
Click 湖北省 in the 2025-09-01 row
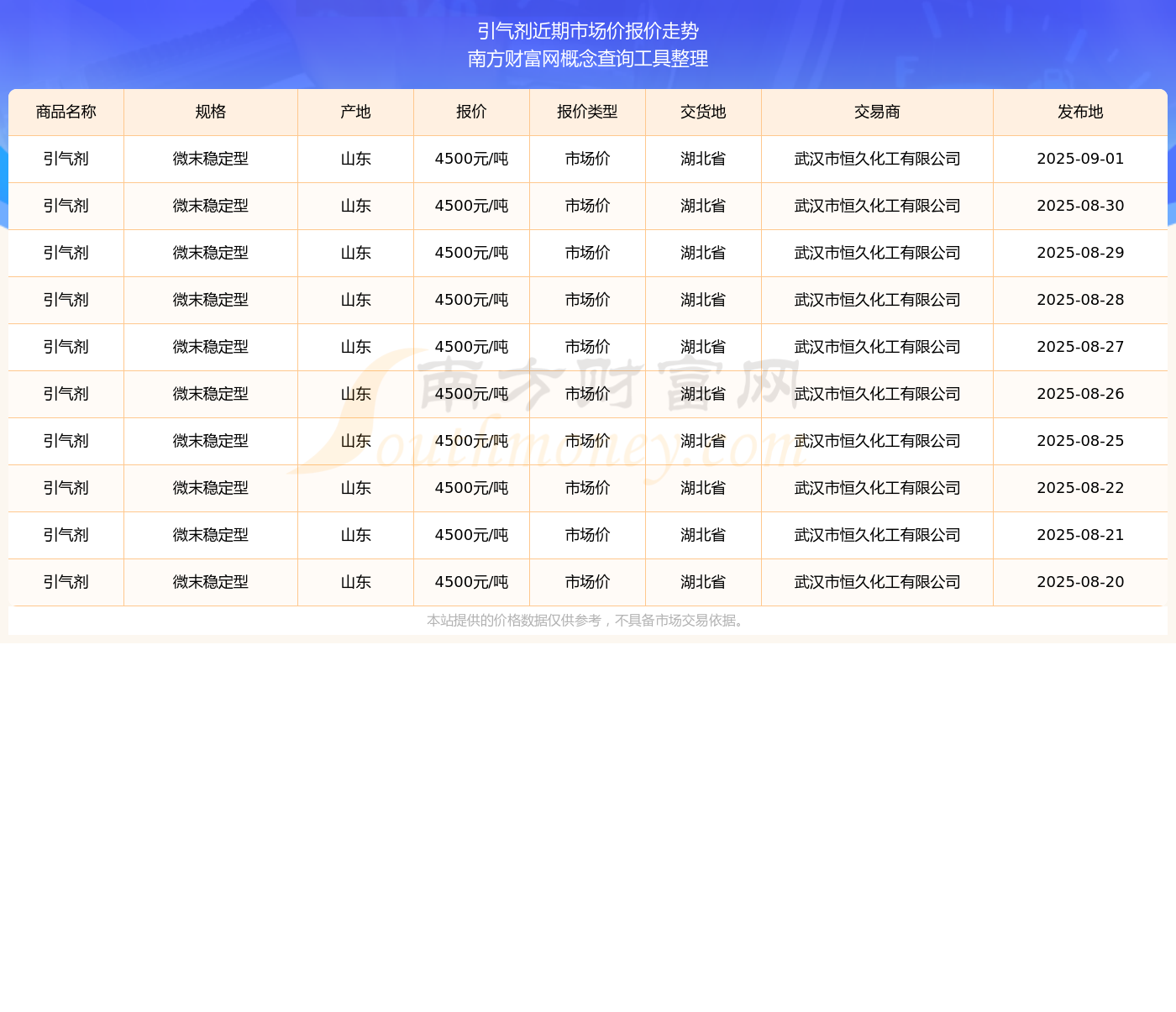pos(704,159)
